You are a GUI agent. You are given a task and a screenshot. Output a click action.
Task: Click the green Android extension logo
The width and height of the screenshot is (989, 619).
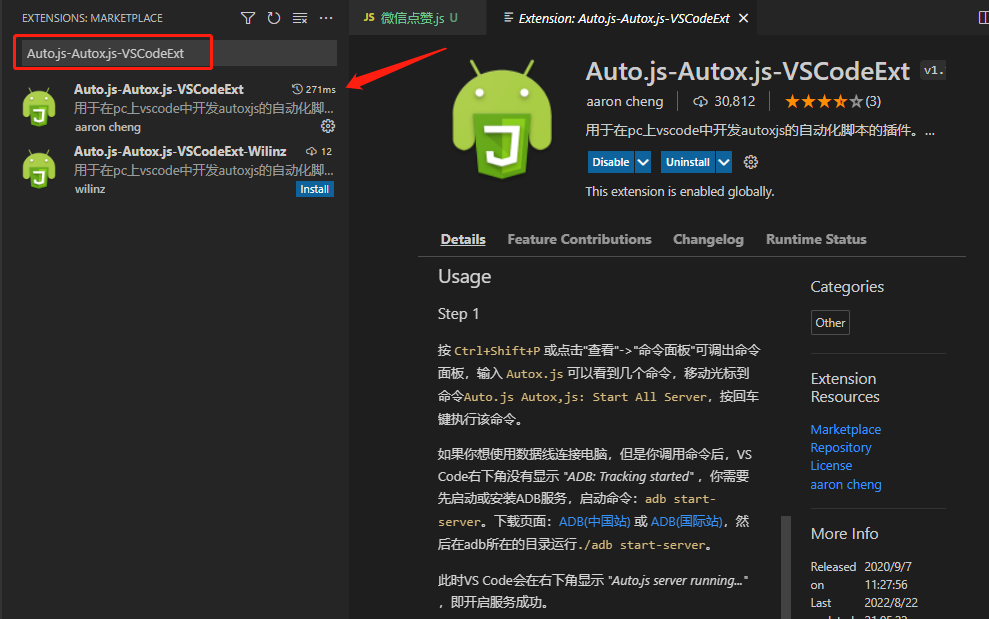pos(501,118)
